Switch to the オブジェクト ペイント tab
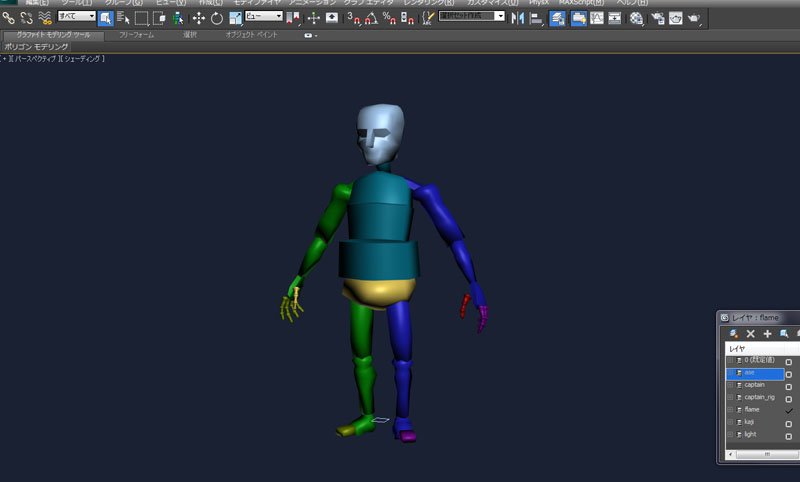This screenshot has height=482, width=800. [x=252, y=35]
